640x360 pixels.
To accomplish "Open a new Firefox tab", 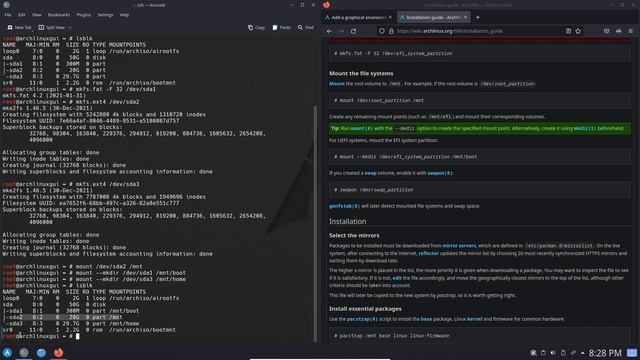I will click(478, 18).
